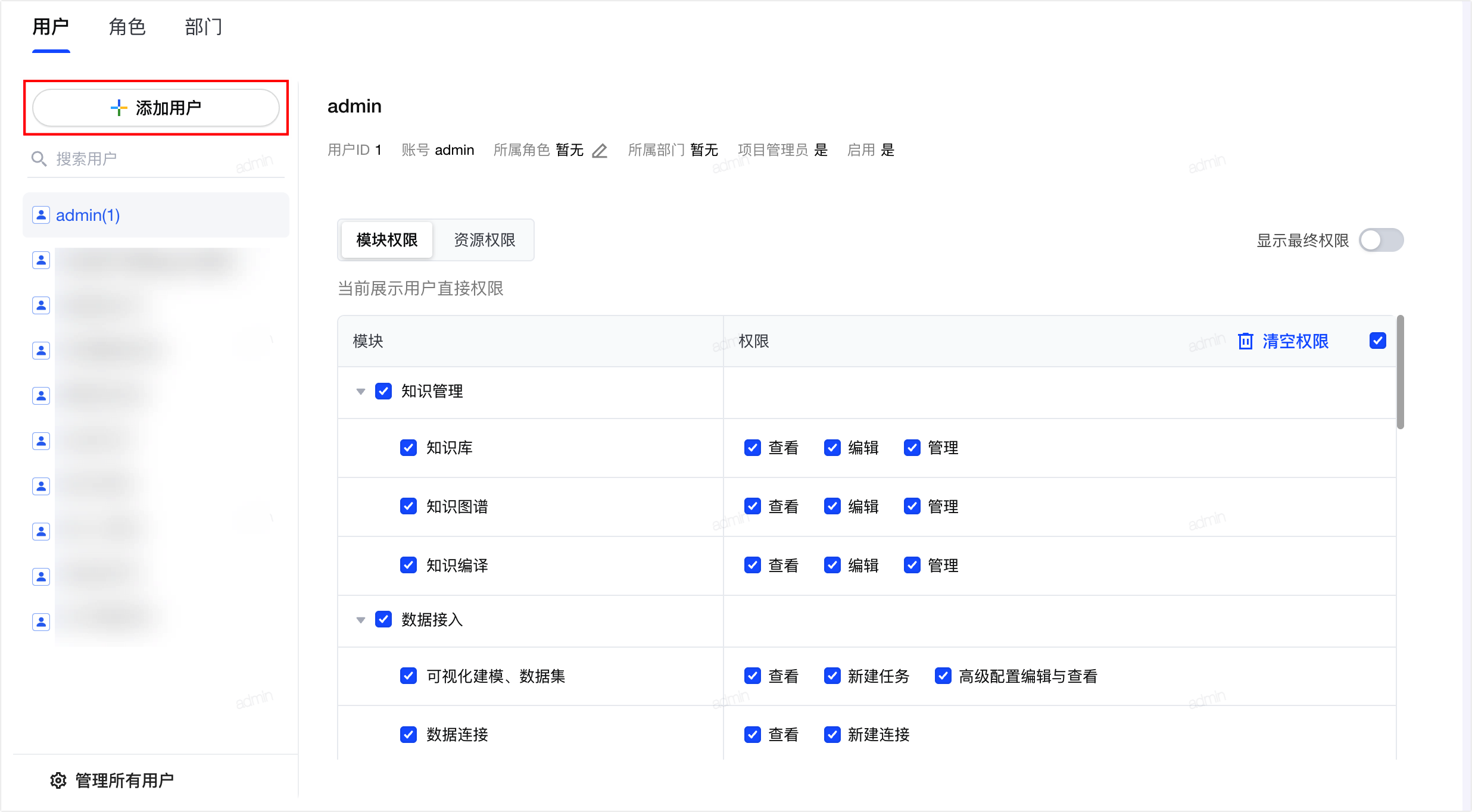Viewport: 1472px width, 812px height.
Task: Toggle the 显示最终权限 switch
Action: (1381, 241)
